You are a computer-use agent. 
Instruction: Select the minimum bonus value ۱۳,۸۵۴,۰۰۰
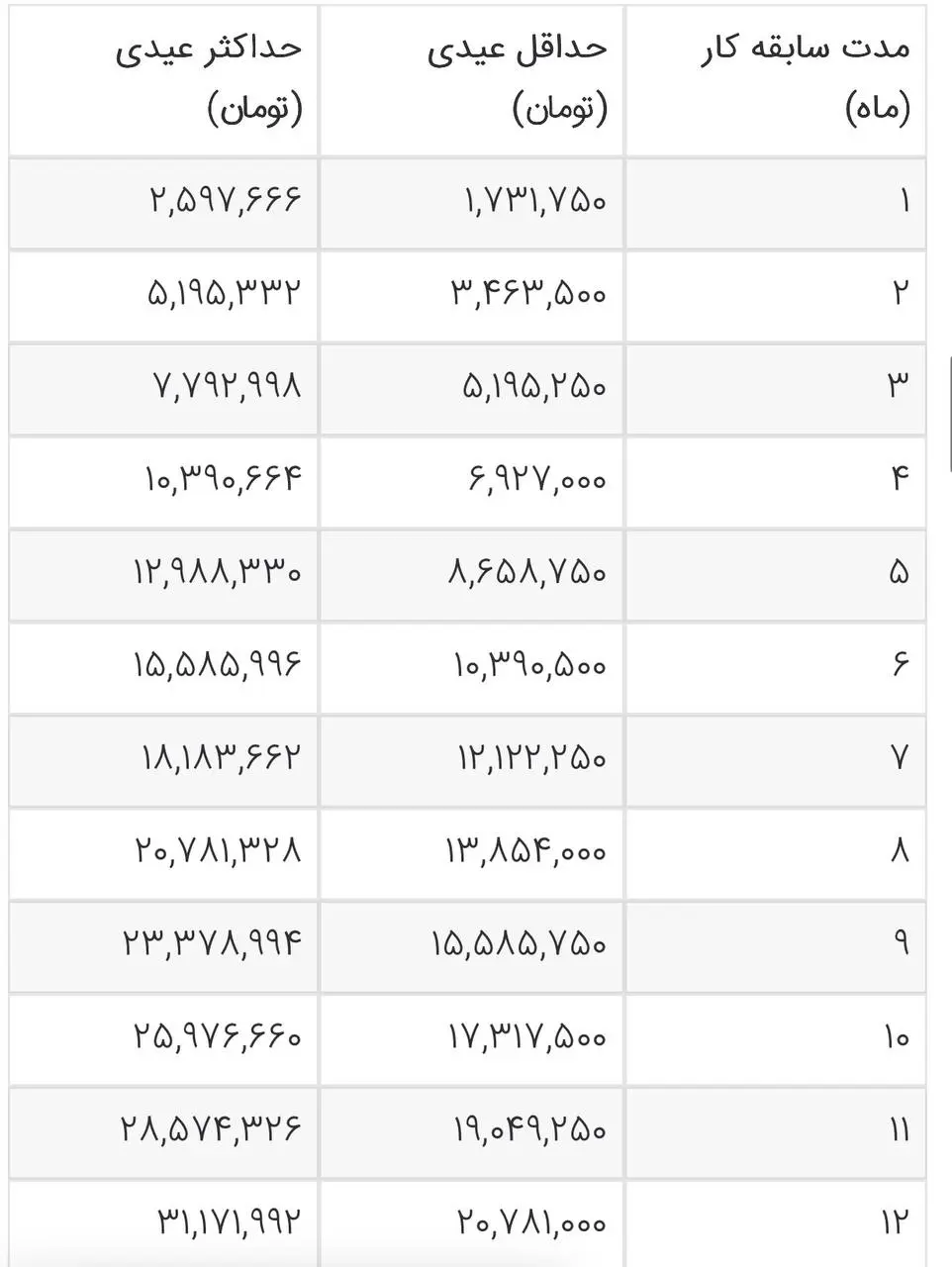click(525, 850)
